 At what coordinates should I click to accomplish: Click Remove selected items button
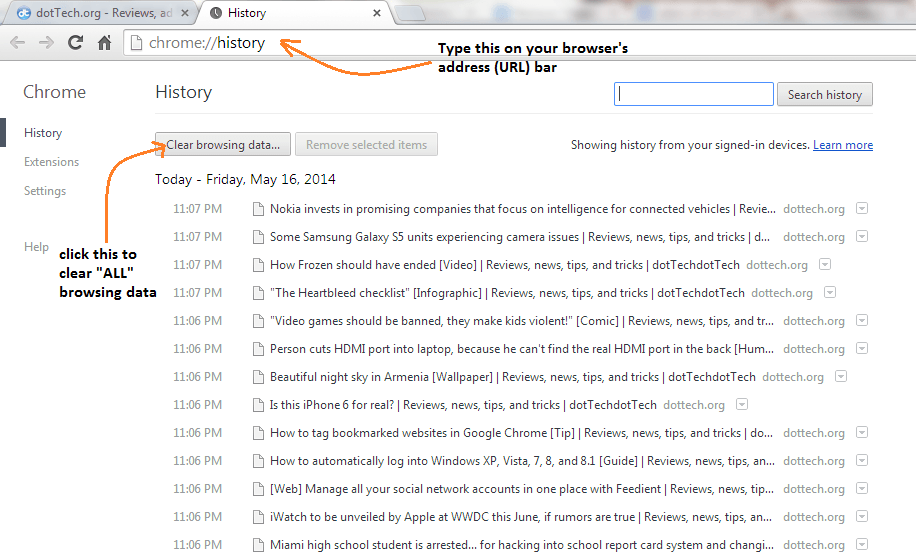click(366, 144)
